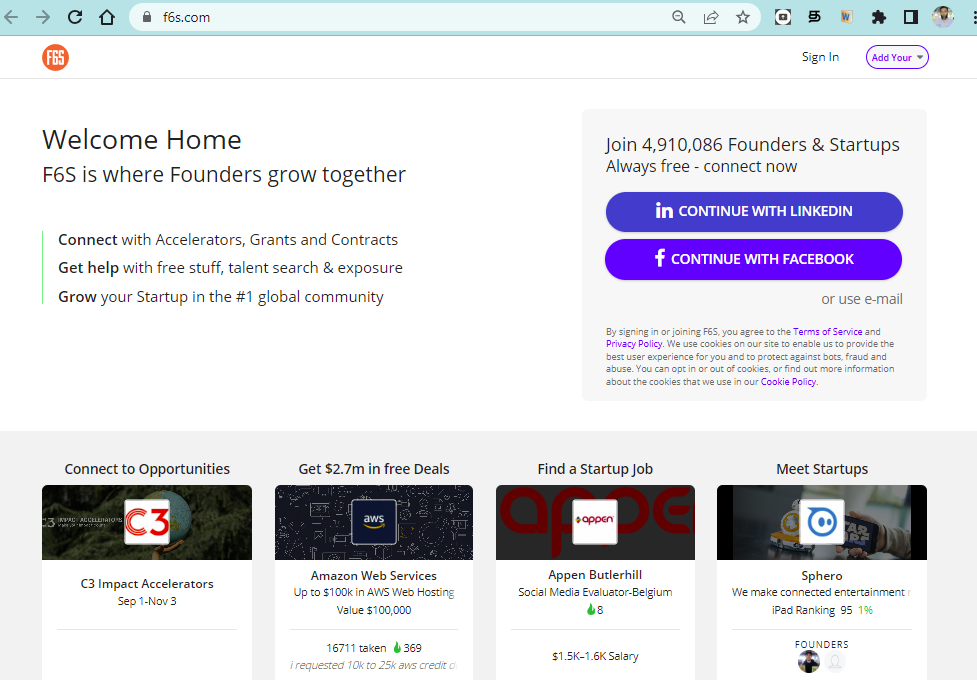Open the Privacy Policy link
977x680 pixels.
(634, 344)
